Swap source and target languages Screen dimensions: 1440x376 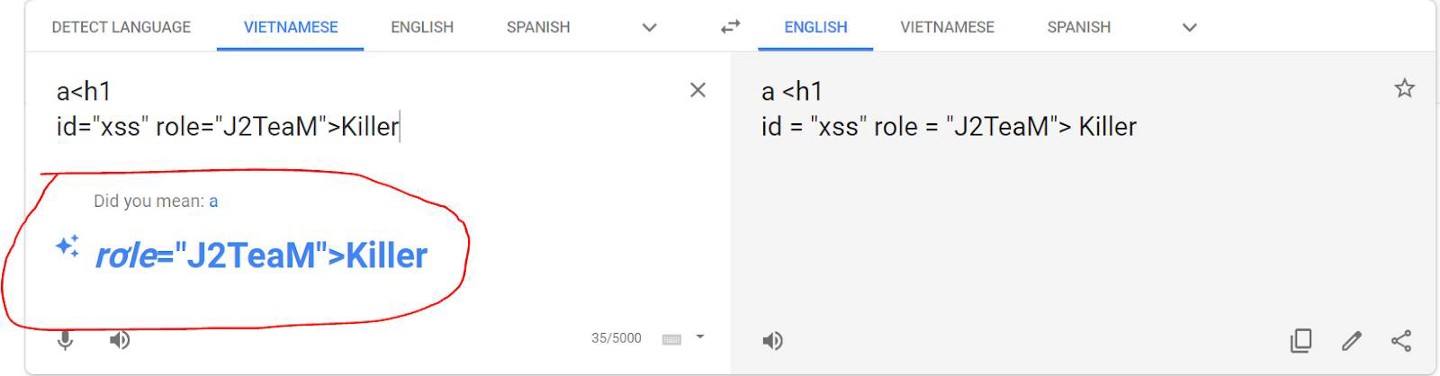(x=730, y=28)
